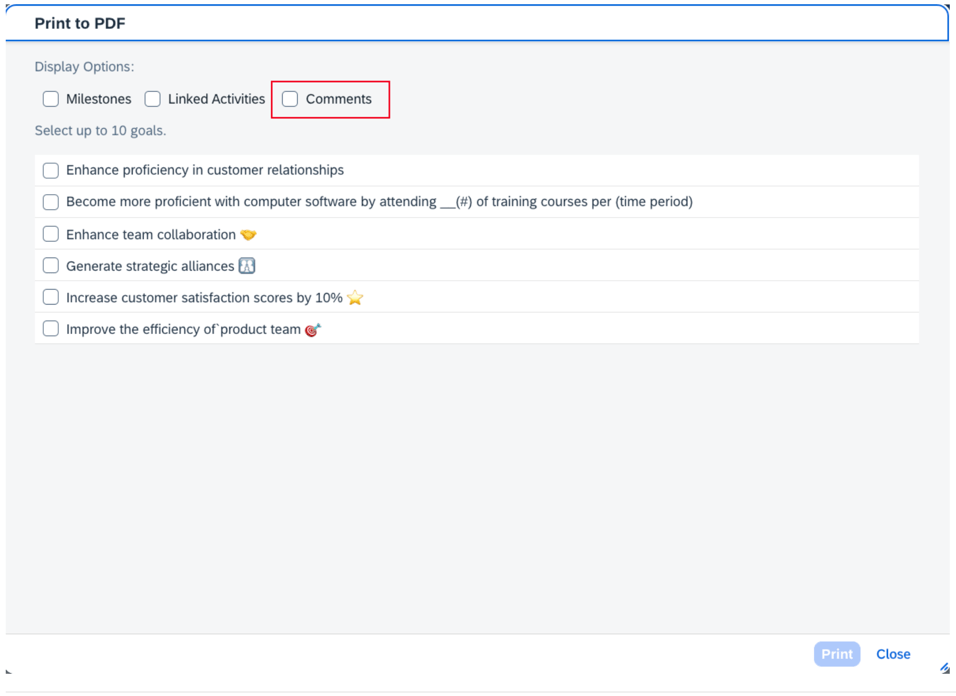Close the Print to PDF dialog

point(892,654)
